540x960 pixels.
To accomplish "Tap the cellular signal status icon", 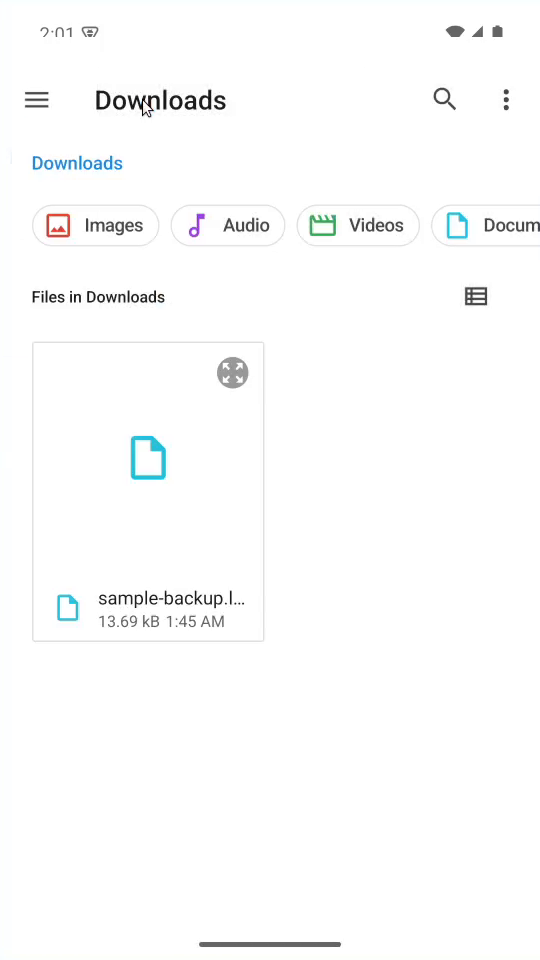I will click(x=478, y=31).
